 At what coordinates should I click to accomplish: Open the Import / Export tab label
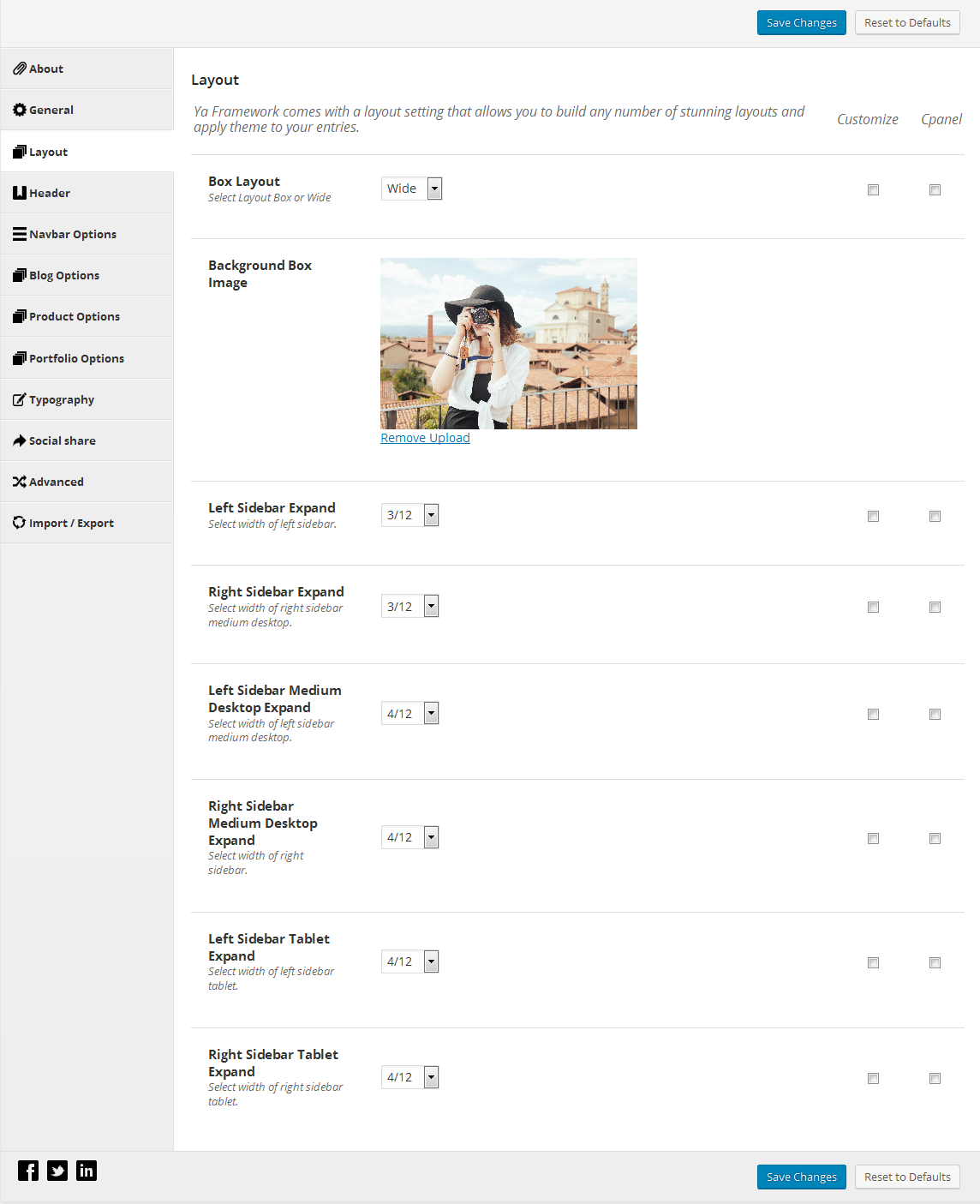[71, 523]
